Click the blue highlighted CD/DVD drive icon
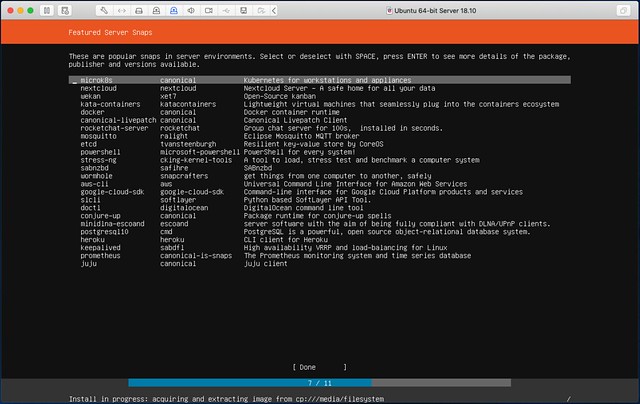Viewport: 640px width, 404px height. point(174,11)
